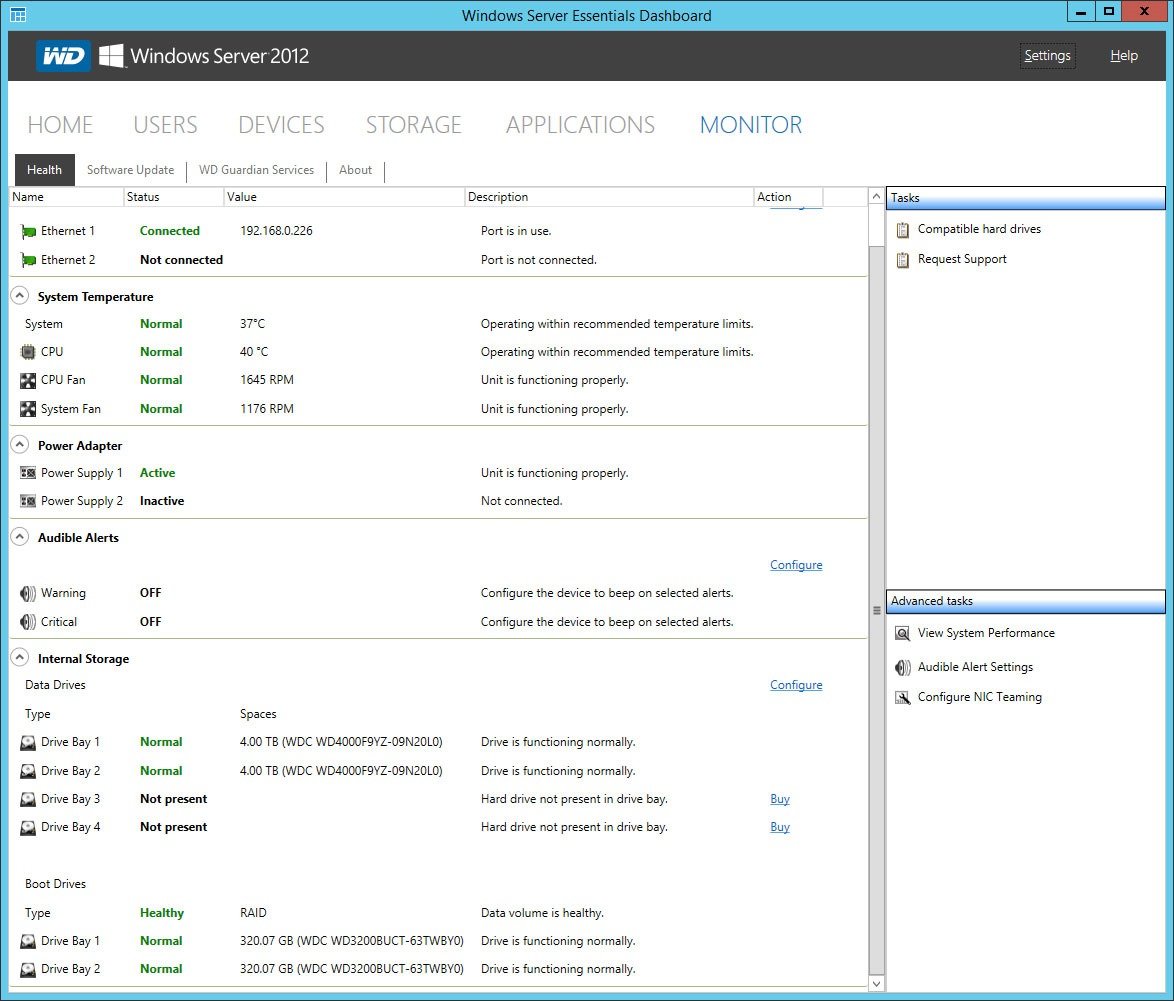Image resolution: width=1174 pixels, height=1001 pixels.
Task: Click the Ethernet 2 network card icon
Action: (28, 261)
